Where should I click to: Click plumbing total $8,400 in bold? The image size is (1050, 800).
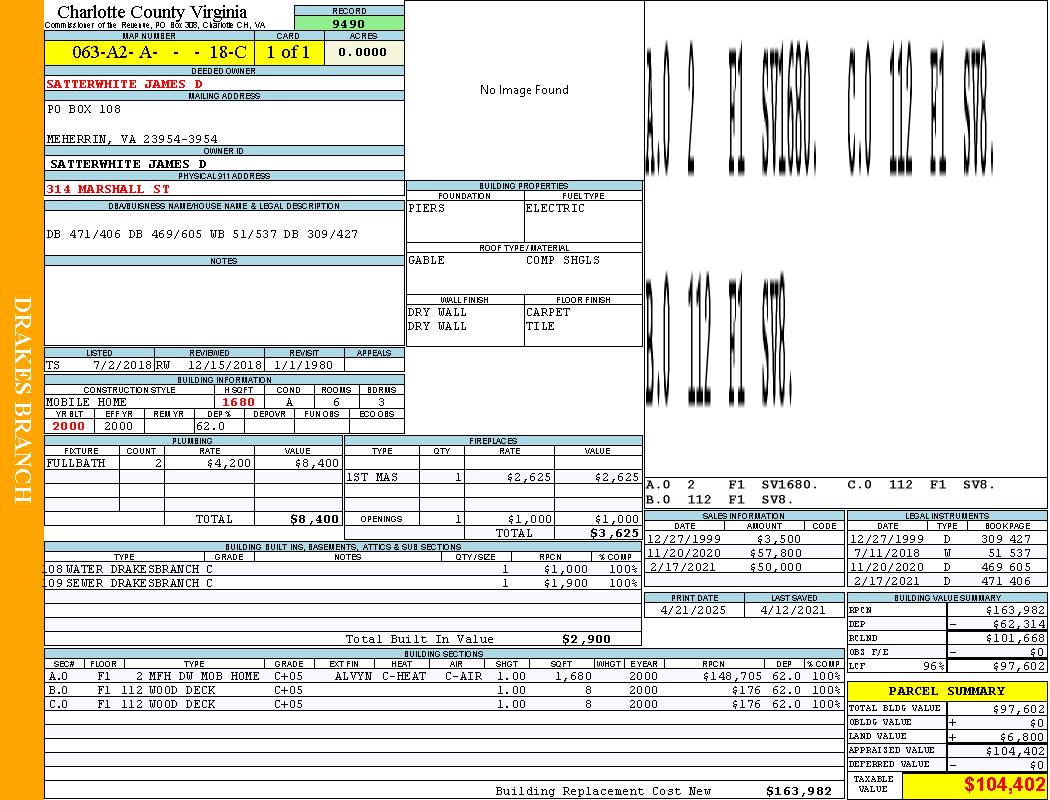(314, 519)
